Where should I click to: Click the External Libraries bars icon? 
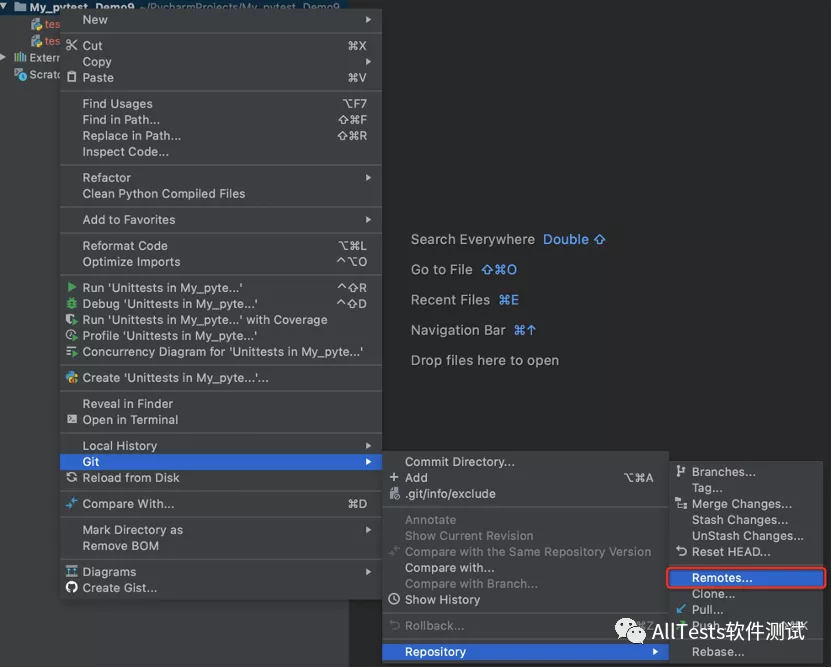pyautogui.click(x=20, y=57)
